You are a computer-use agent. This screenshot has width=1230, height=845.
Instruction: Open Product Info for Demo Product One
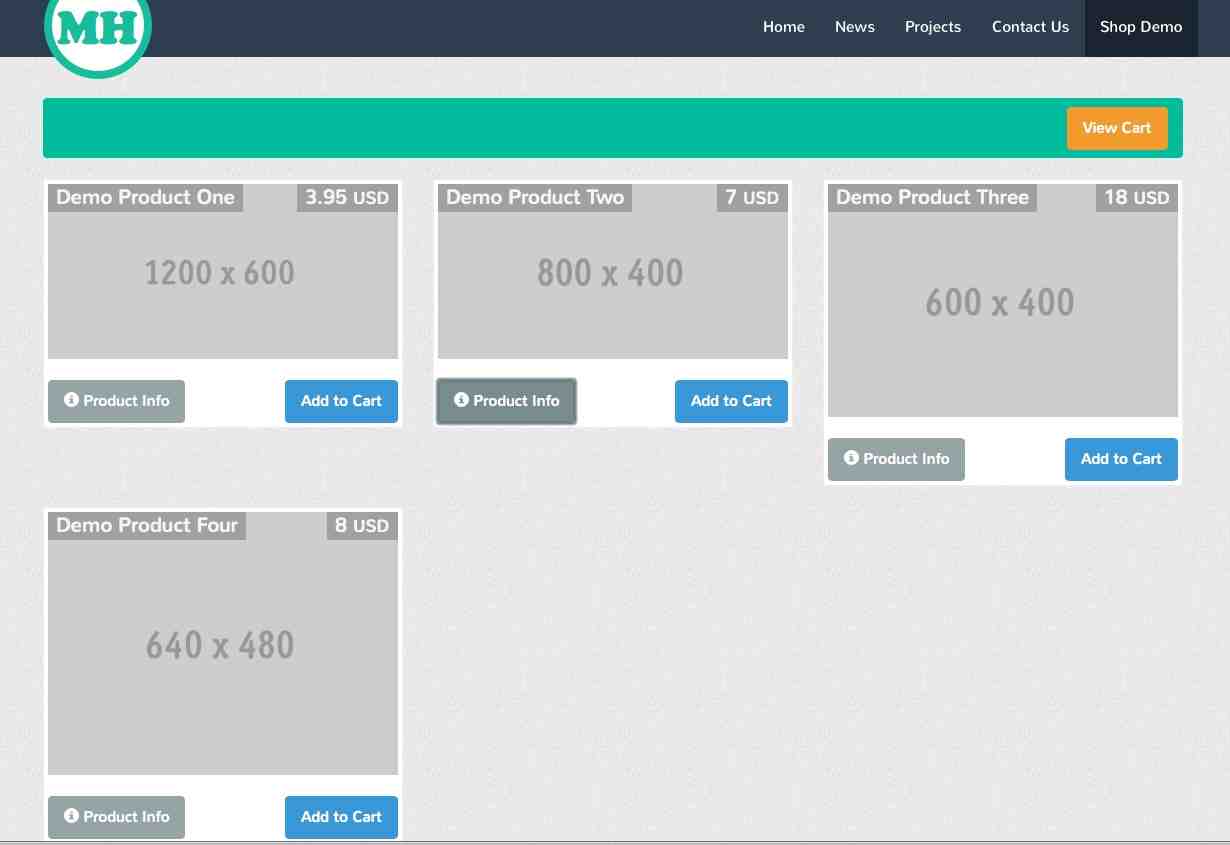[x=116, y=401]
